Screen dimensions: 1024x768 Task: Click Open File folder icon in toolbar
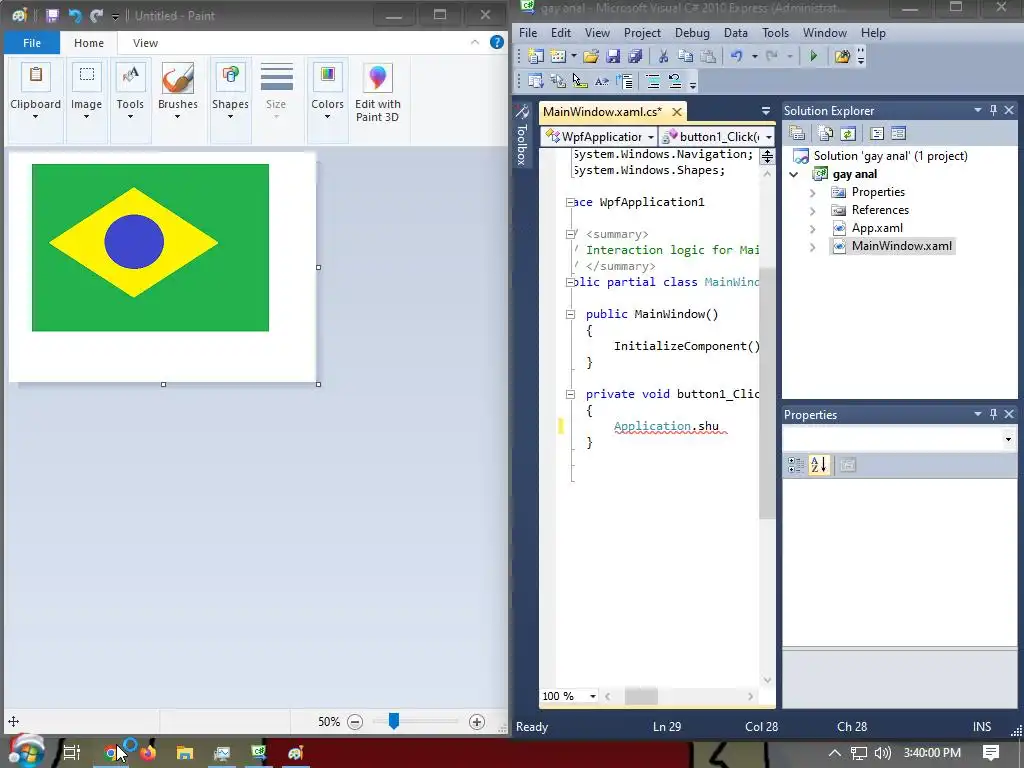[591, 57]
